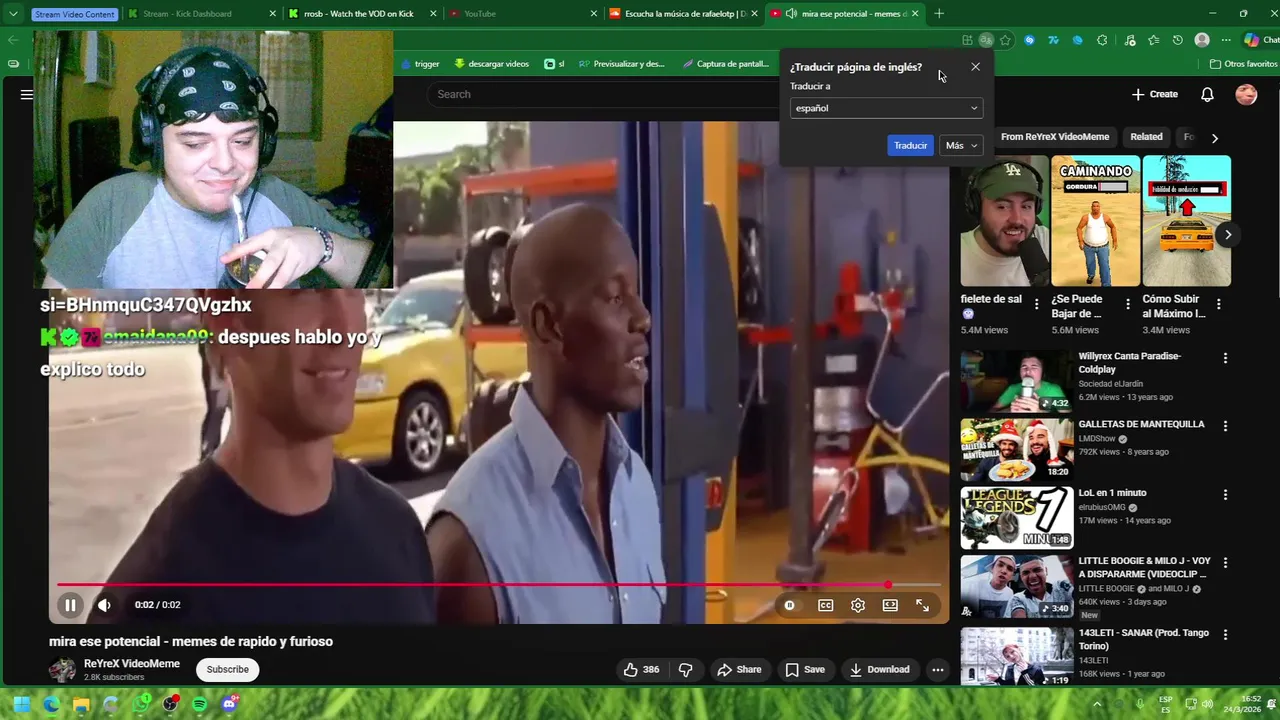This screenshot has width=1280, height=720.
Task: Seek along the red video progress bar
Action: [x=499, y=585]
